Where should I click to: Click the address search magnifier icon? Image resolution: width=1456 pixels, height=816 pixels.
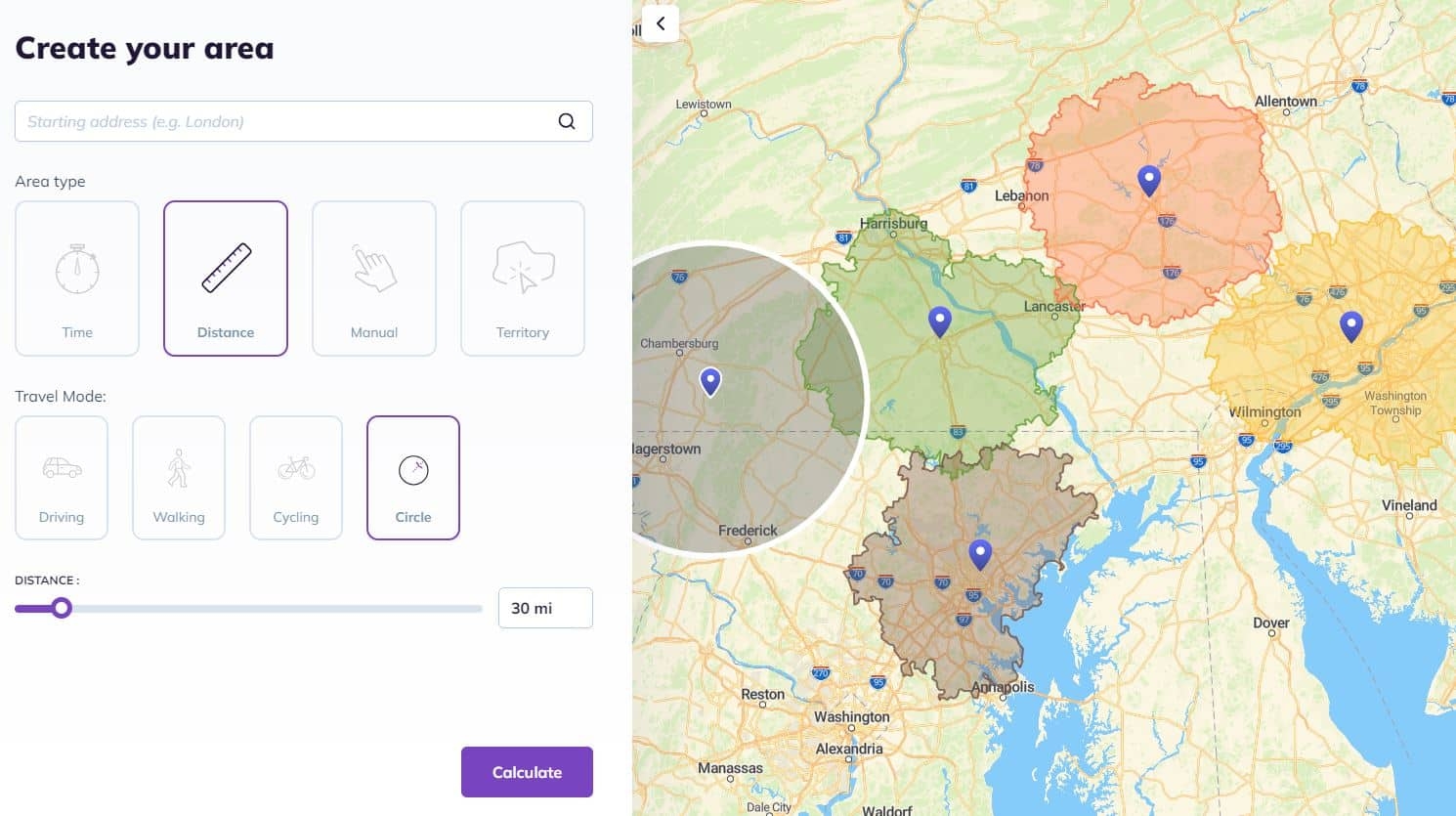pos(567,120)
